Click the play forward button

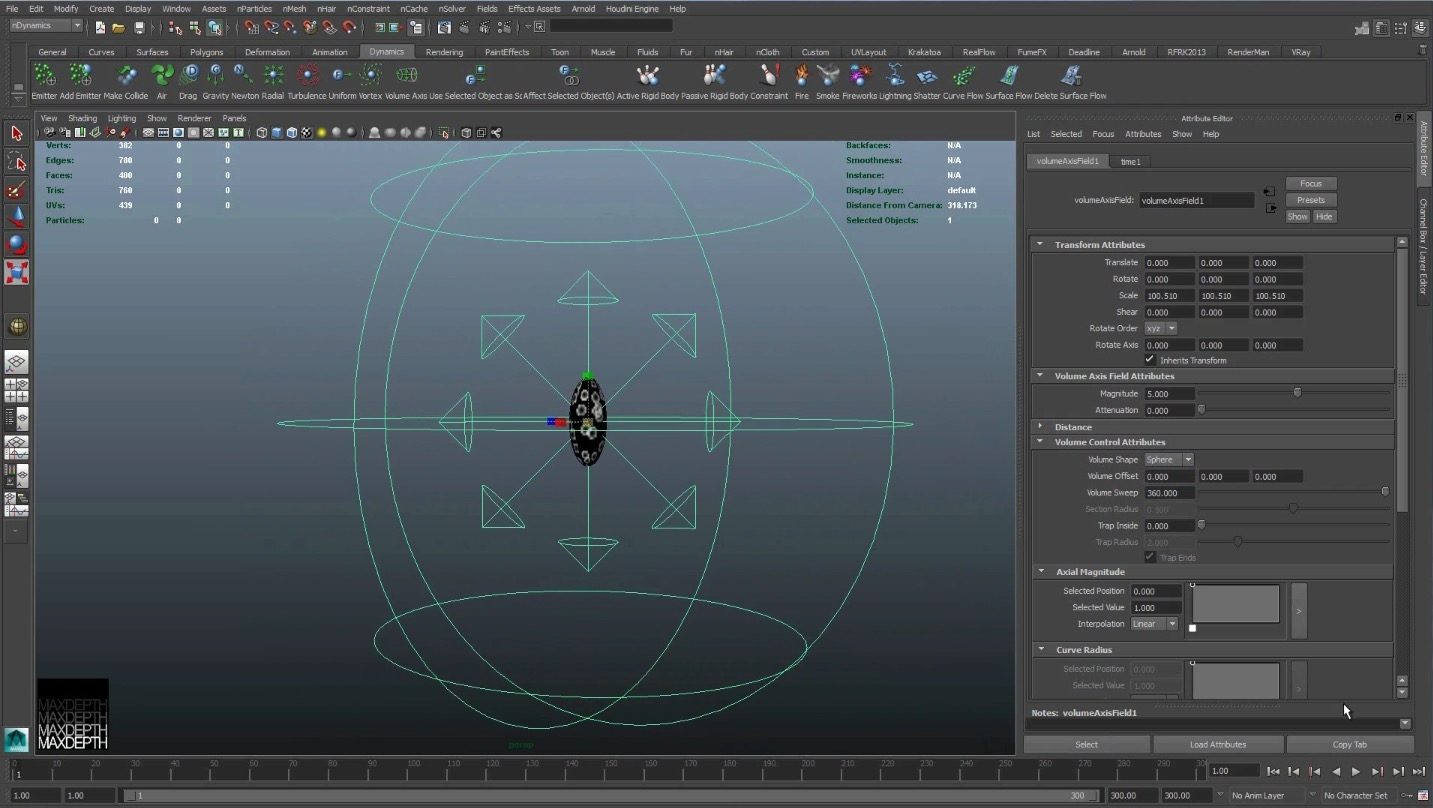pos(1356,771)
